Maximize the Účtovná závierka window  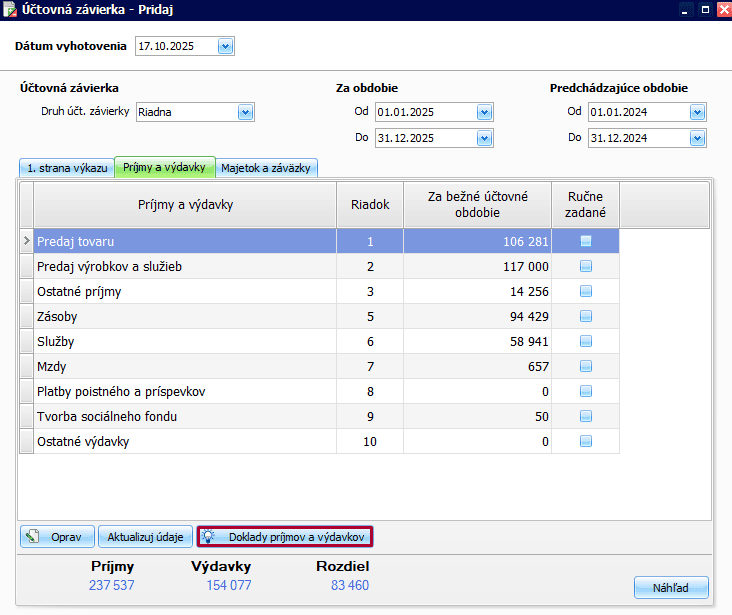point(703,8)
